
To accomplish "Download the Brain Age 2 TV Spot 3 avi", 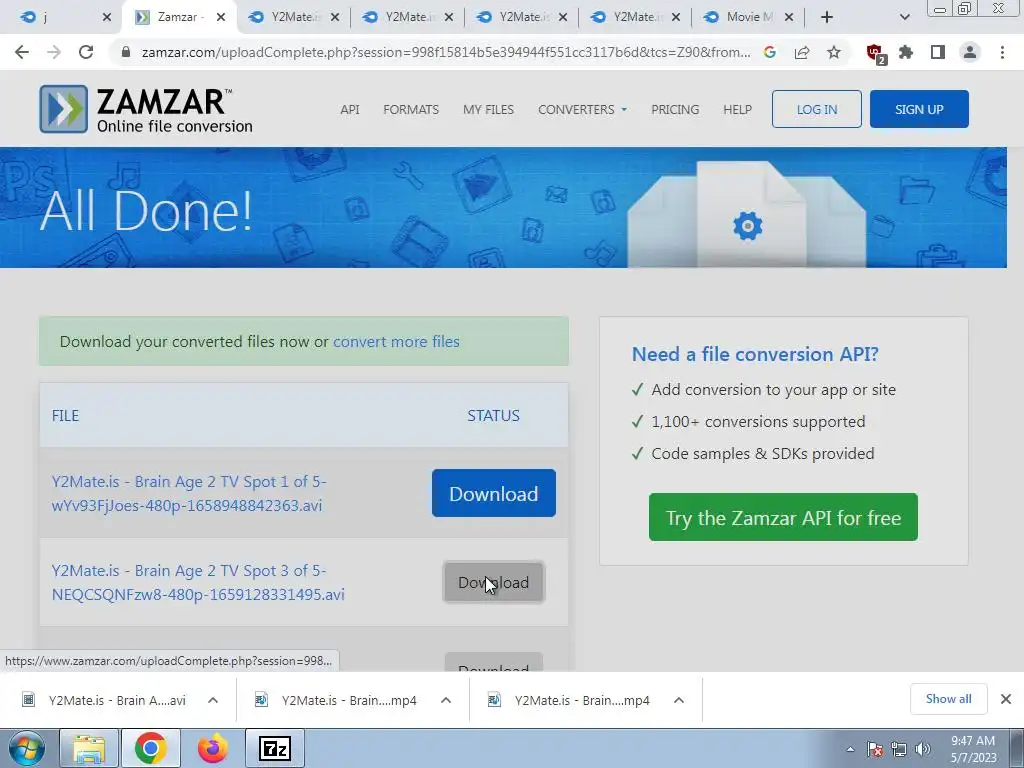I will 494,582.
